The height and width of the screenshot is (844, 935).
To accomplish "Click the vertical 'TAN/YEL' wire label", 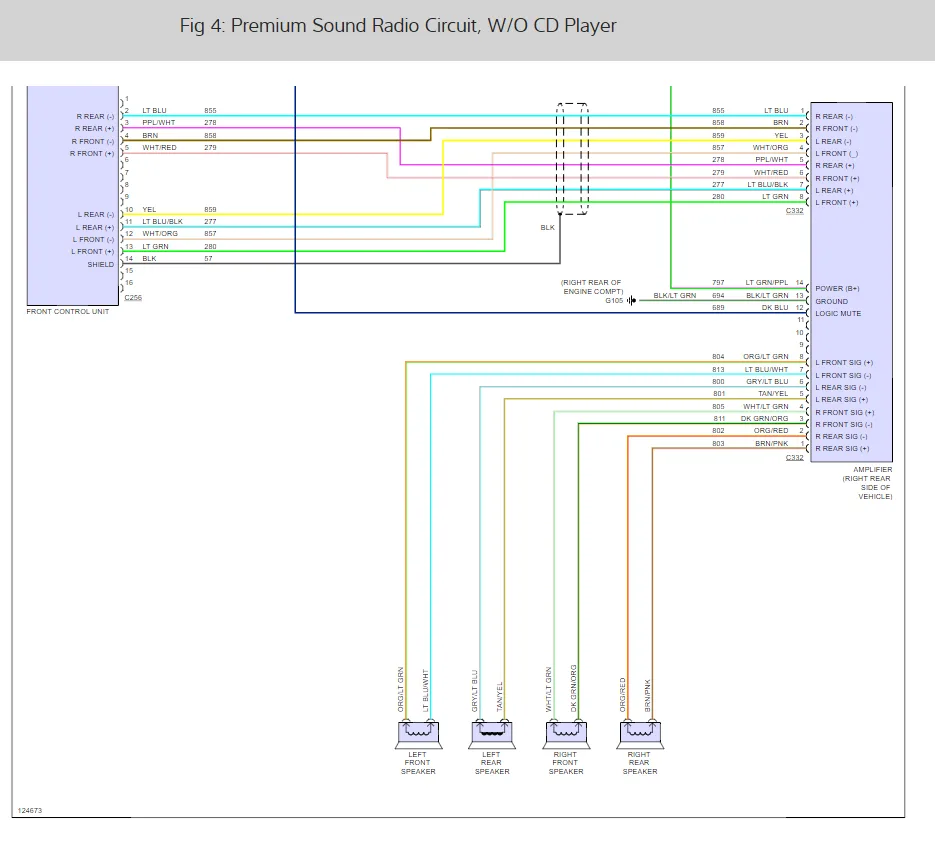I will pos(500,697).
